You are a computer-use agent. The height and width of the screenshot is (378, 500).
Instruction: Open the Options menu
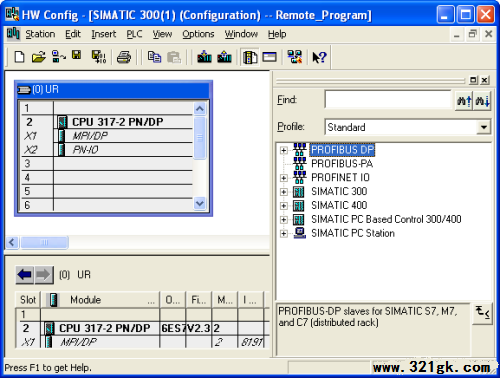click(x=198, y=34)
